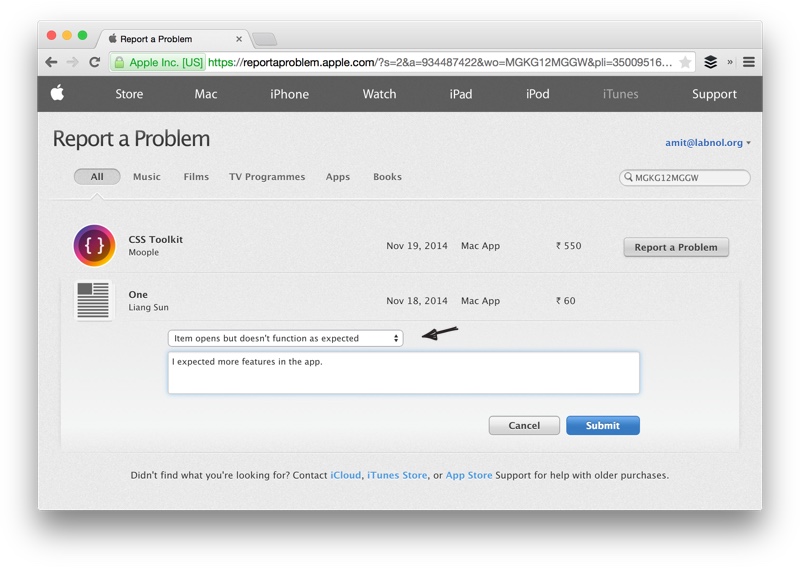
Task: Click the One app newspaper icon
Action: pos(93,301)
